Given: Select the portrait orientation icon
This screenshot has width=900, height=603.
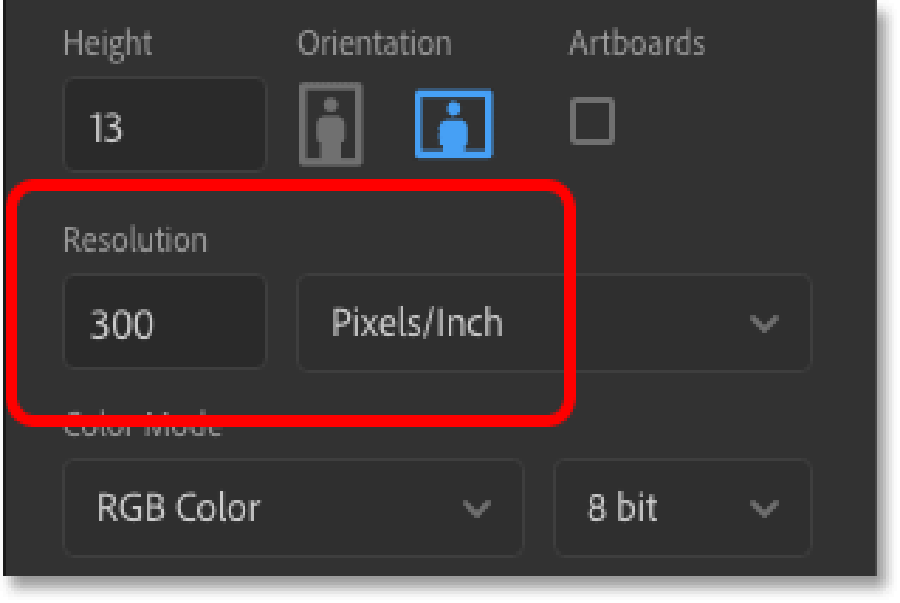Looking at the screenshot, I should tap(331, 124).
